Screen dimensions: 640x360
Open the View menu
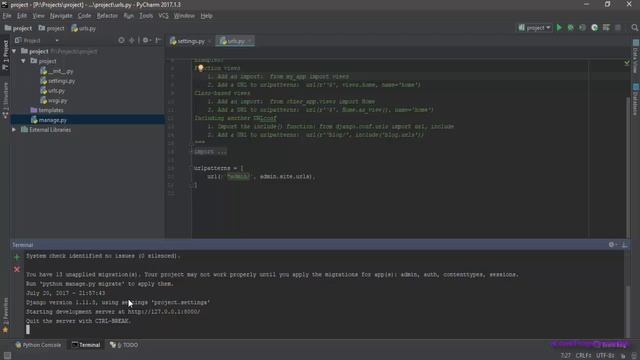[x=38, y=16]
